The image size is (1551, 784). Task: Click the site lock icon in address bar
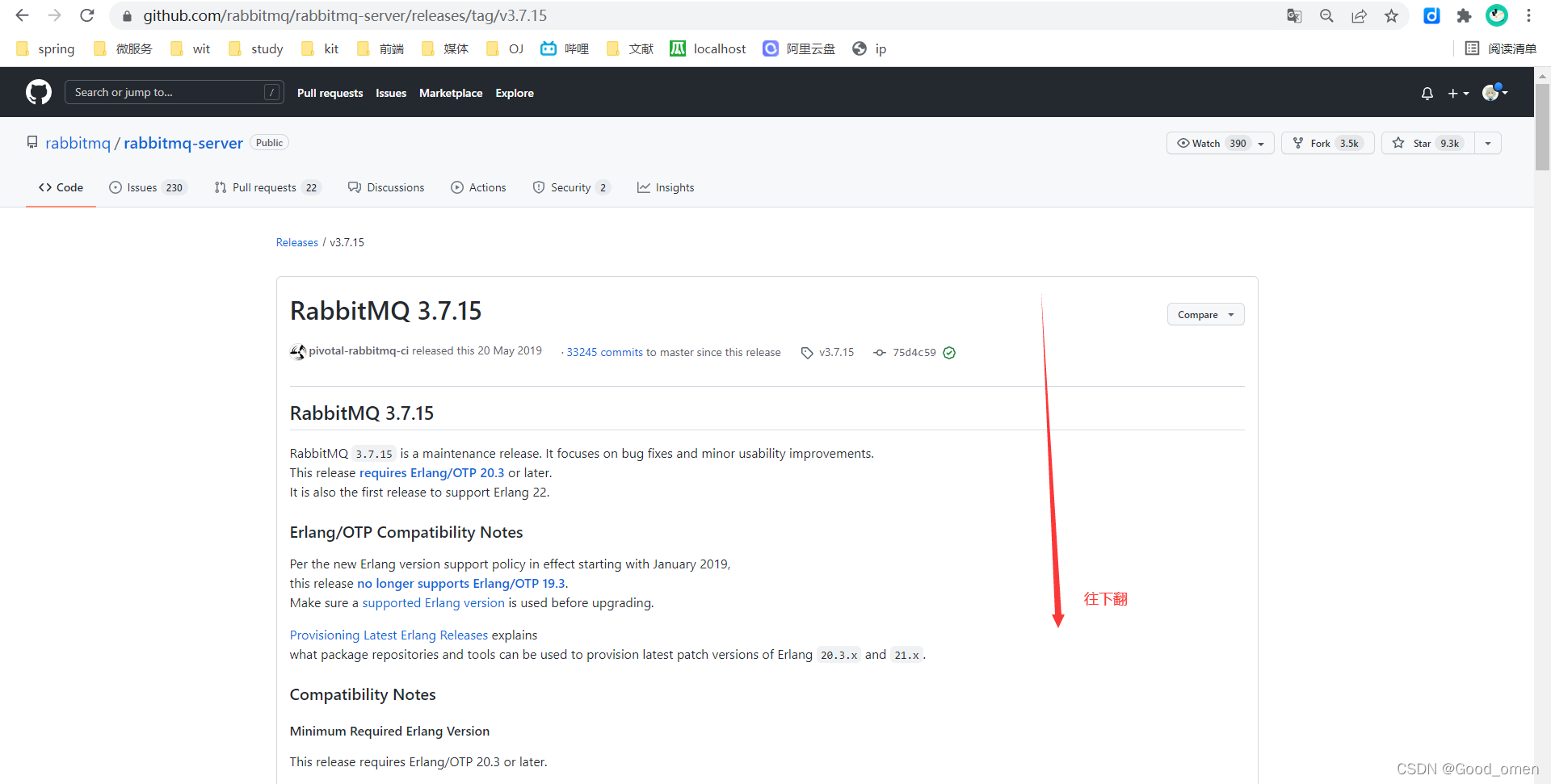coord(127,16)
